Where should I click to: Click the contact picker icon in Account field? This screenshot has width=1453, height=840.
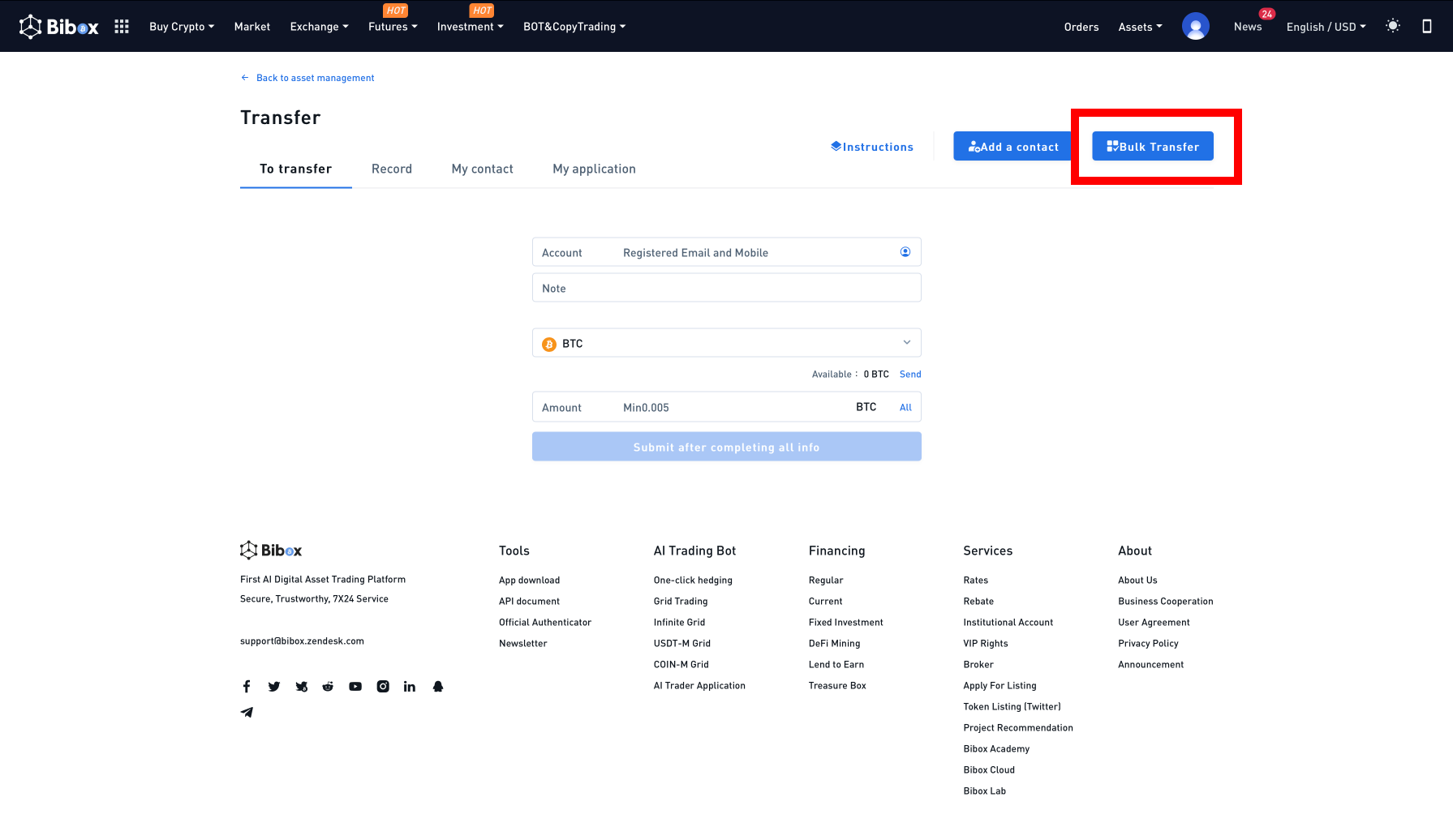(905, 252)
